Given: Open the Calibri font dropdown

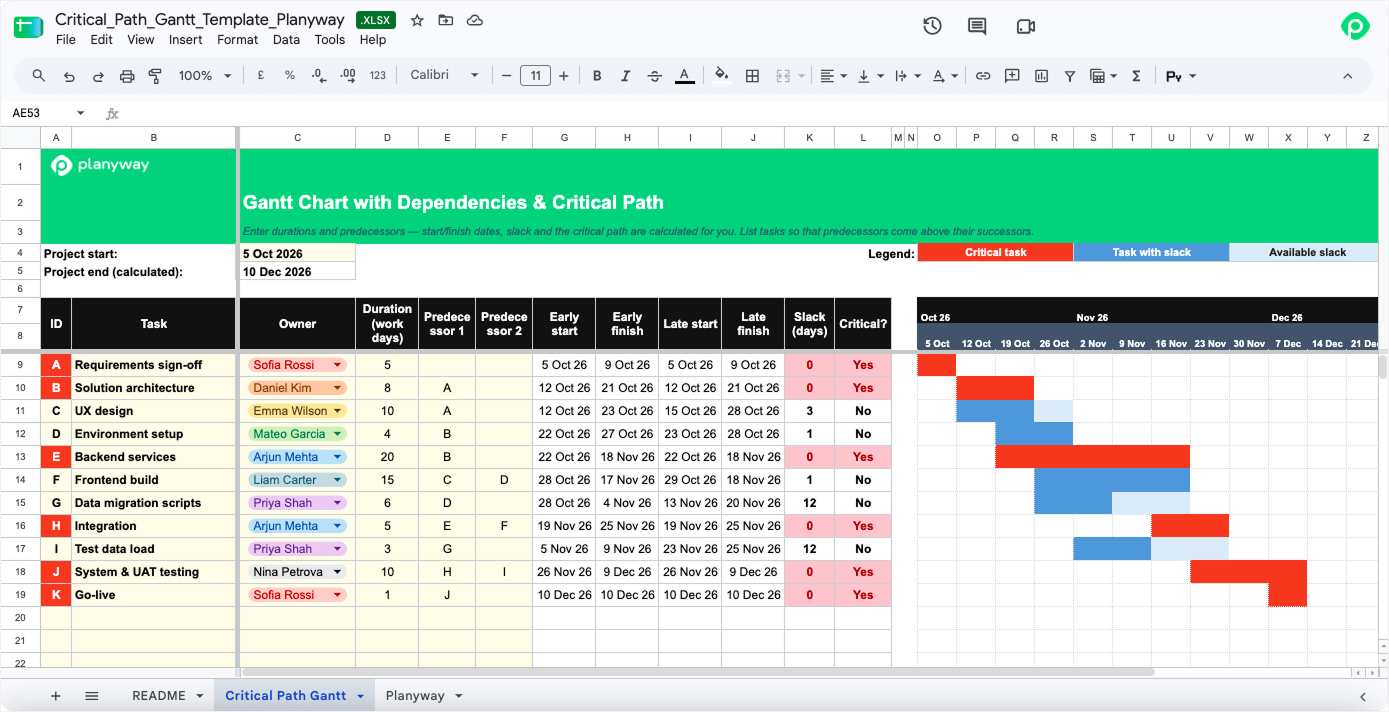Looking at the screenshot, I should click(444, 76).
